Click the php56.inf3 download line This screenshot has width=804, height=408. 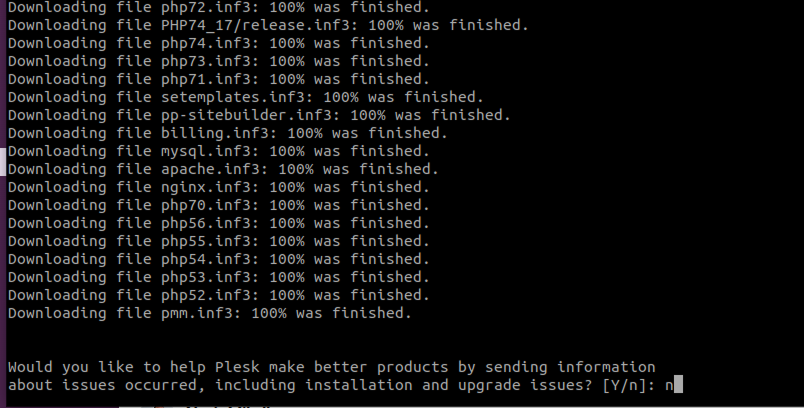(x=218, y=223)
